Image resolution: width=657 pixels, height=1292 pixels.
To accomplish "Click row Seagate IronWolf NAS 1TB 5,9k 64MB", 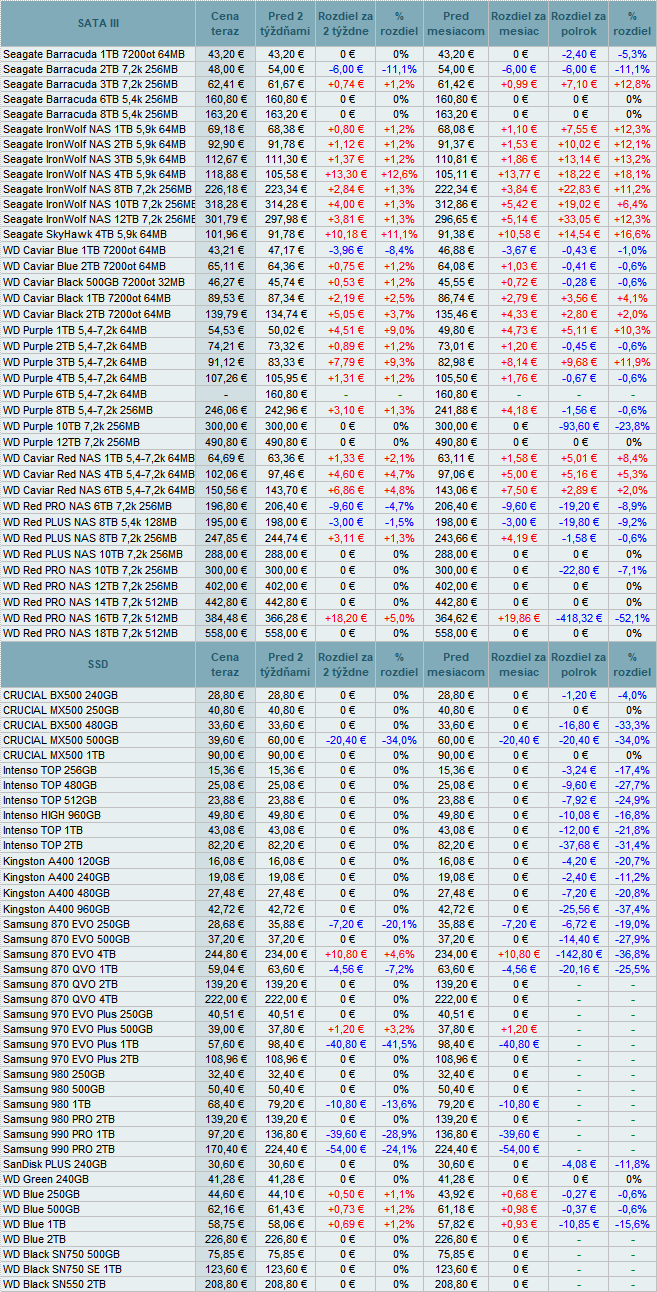I will click(x=328, y=129).
